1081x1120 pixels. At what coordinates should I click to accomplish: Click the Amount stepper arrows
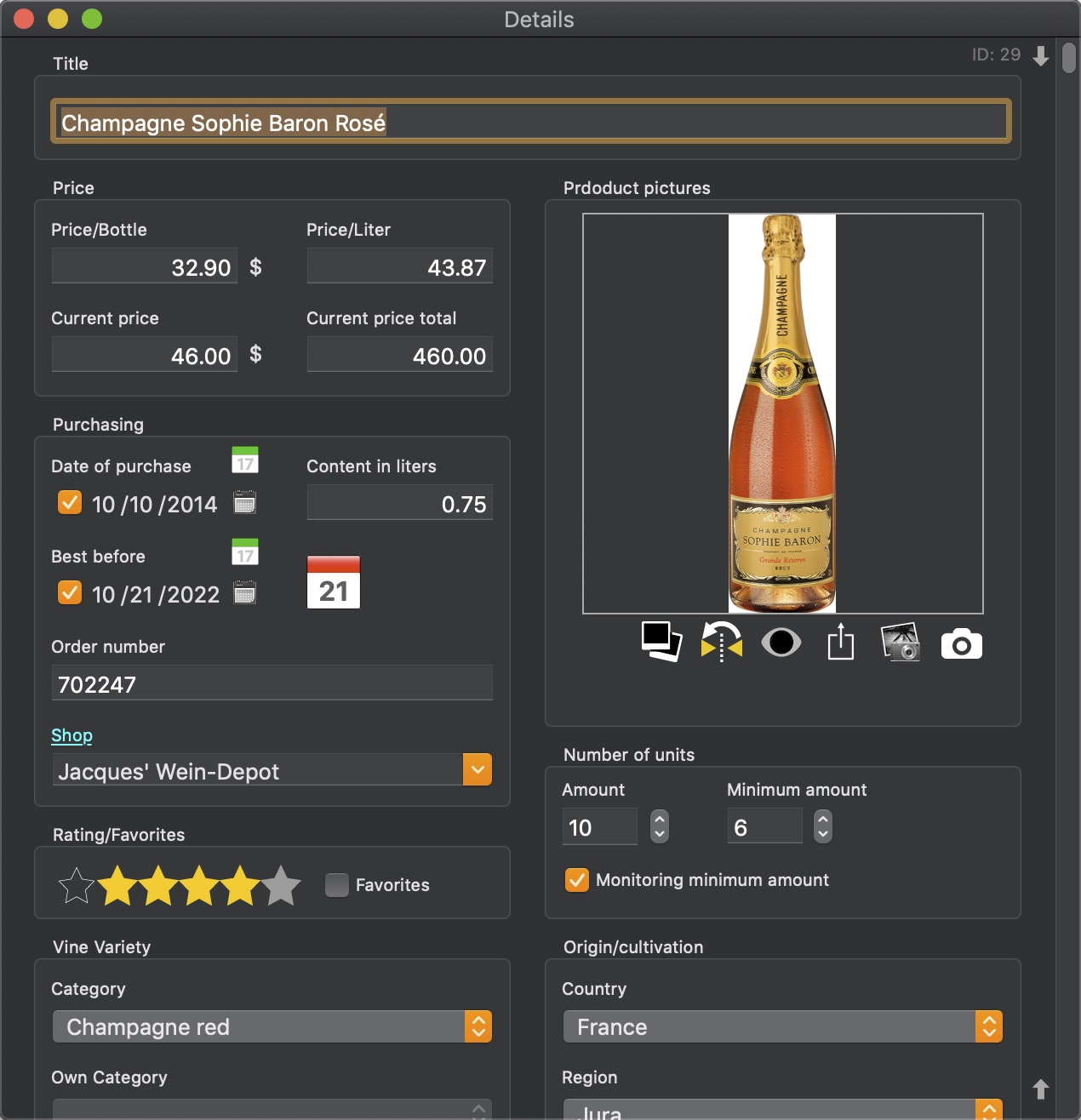(x=660, y=826)
